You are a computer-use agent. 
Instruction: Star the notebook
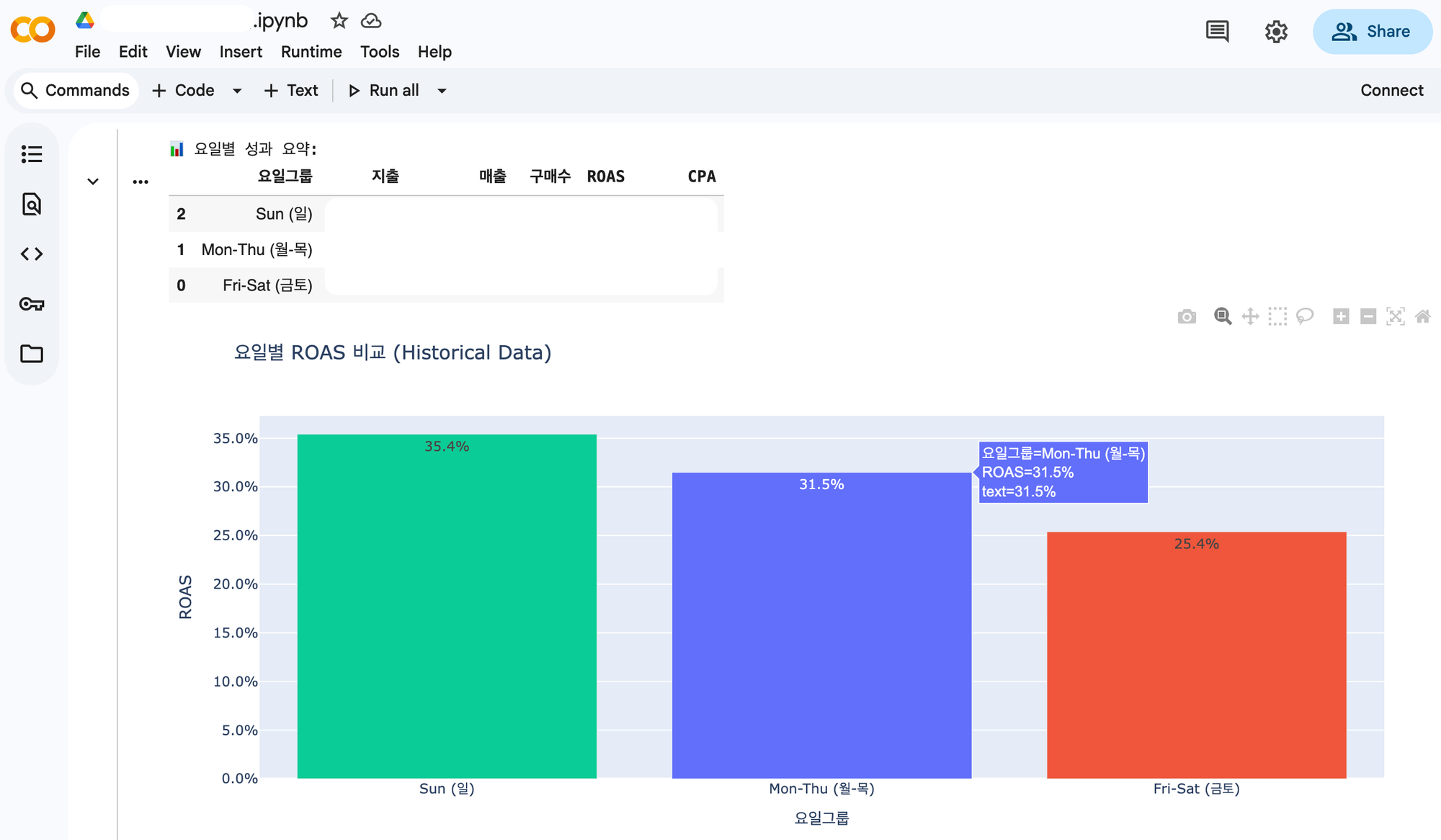point(339,21)
